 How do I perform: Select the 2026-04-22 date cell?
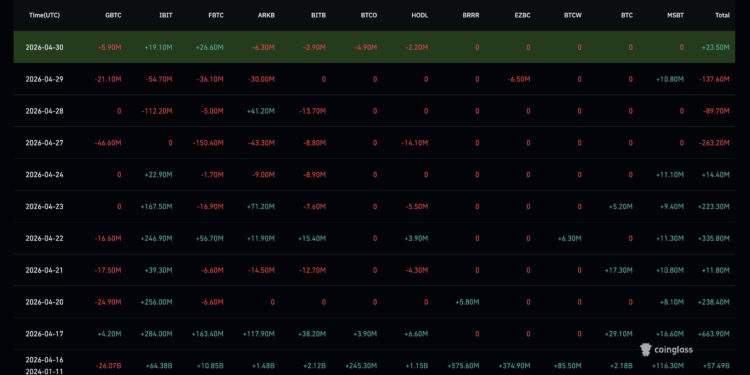(x=44, y=238)
